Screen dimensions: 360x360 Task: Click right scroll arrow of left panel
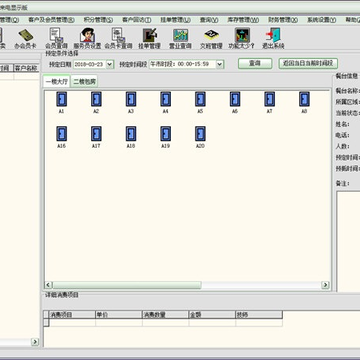click(35, 342)
